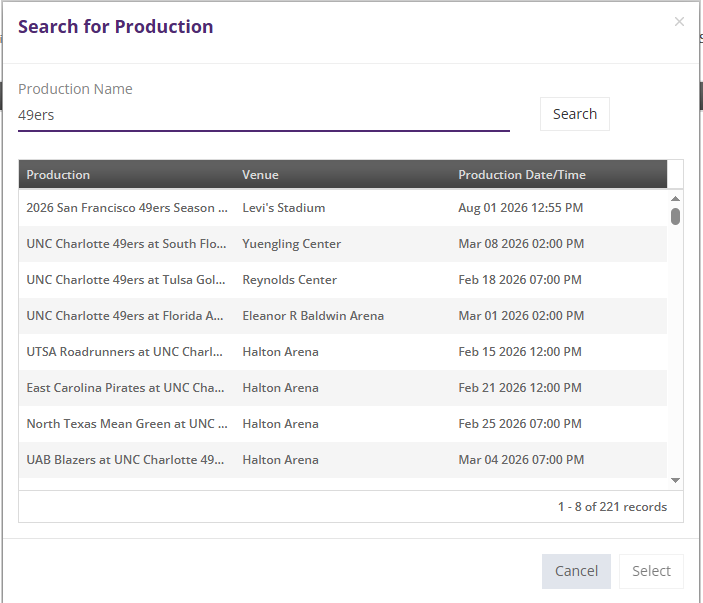Screen dimensions: 703x603
Task: Click Halton Arena in the UAB Blazers row
Action: tap(281, 460)
